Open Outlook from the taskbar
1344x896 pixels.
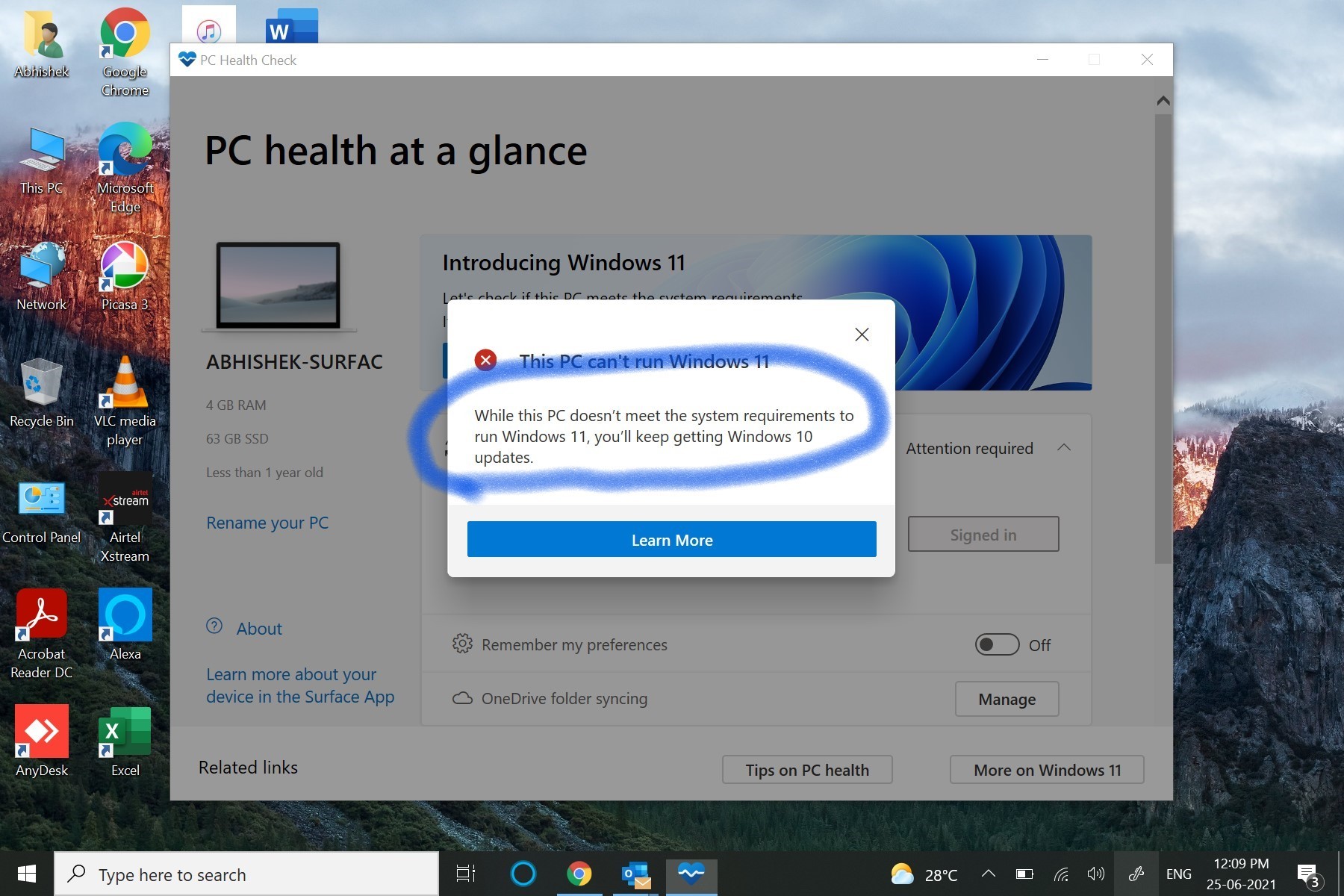(x=636, y=874)
